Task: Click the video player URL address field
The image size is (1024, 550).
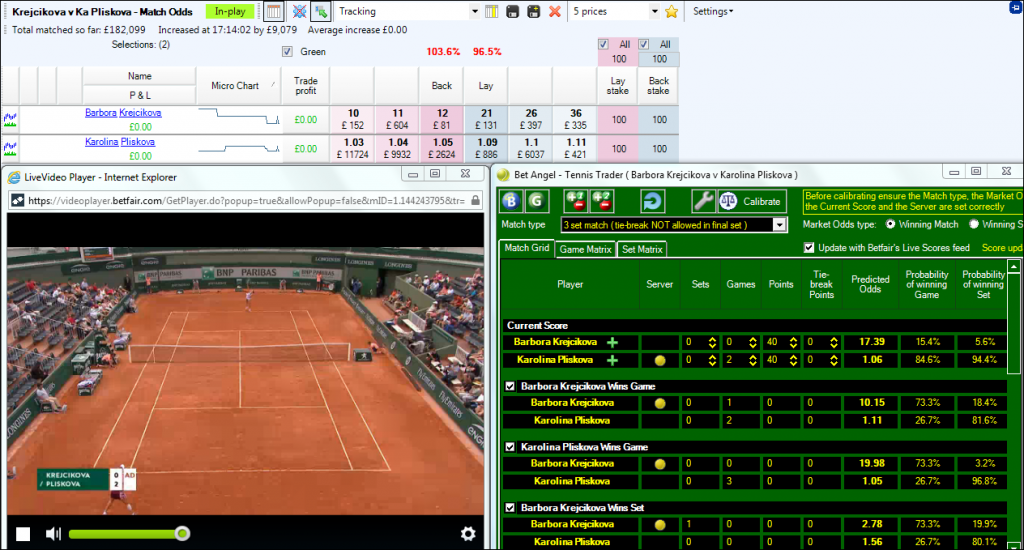Action: [247, 201]
